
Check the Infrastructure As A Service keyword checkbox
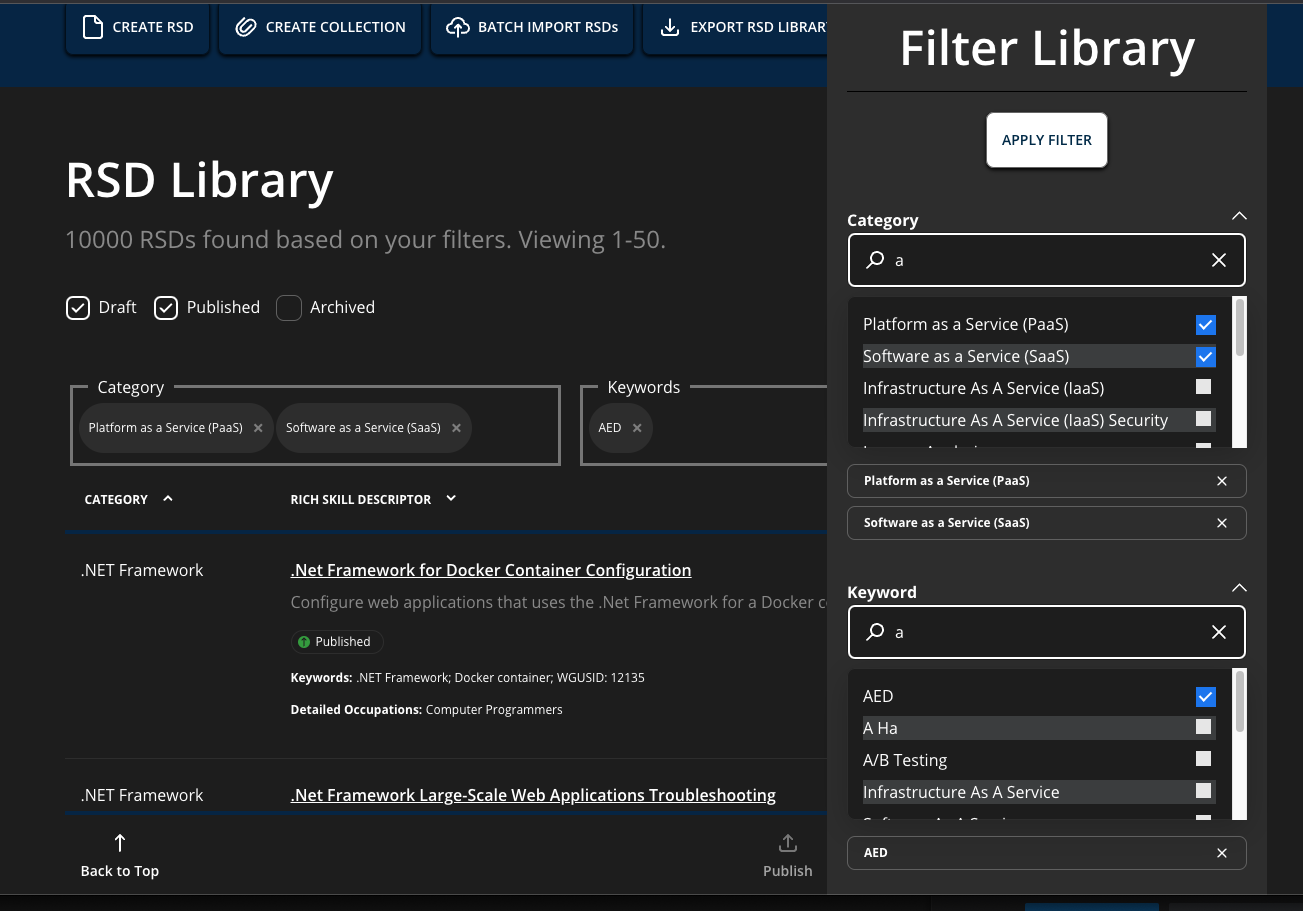click(1204, 791)
